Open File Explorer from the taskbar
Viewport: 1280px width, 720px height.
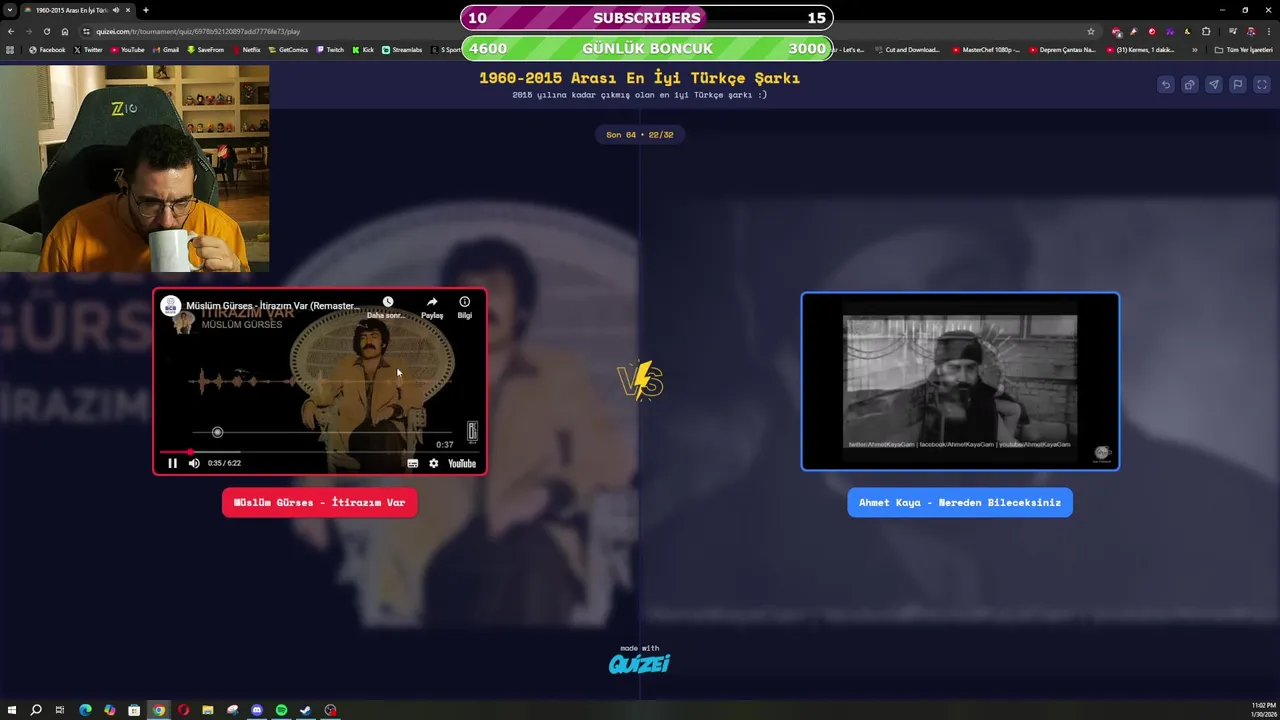pos(208,710)
